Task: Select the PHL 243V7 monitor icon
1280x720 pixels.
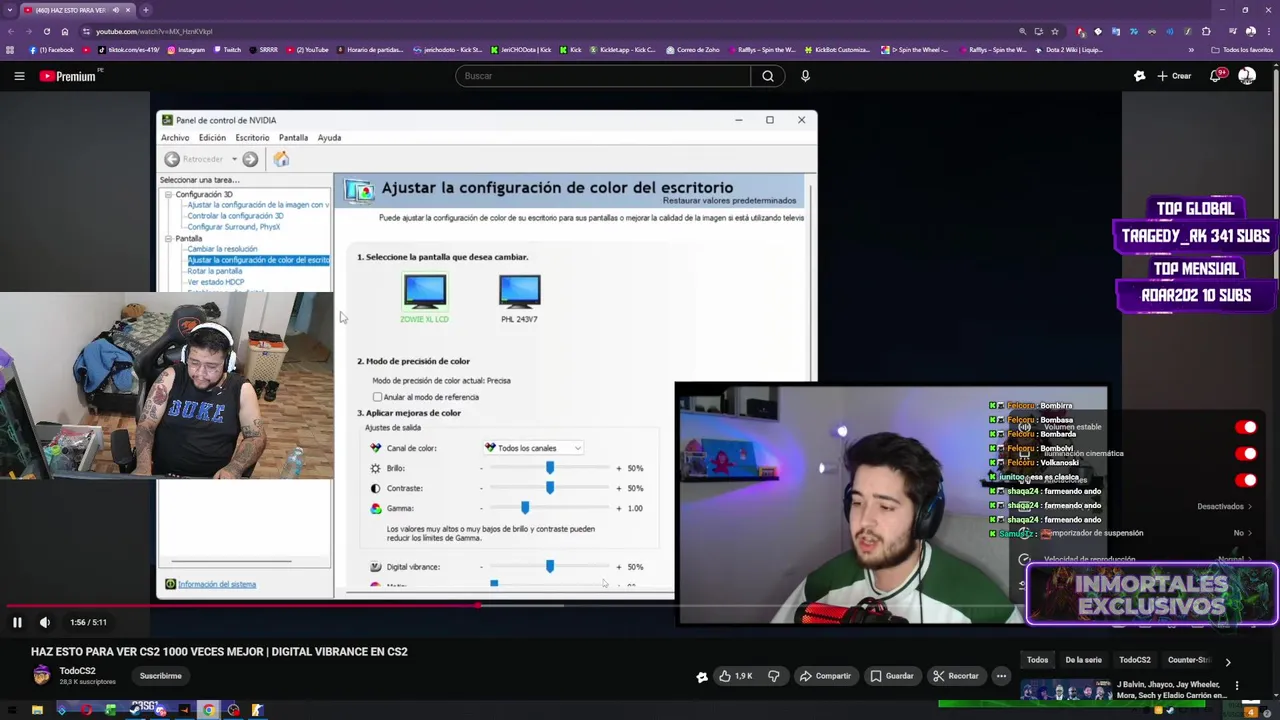Action: point(519,292)
